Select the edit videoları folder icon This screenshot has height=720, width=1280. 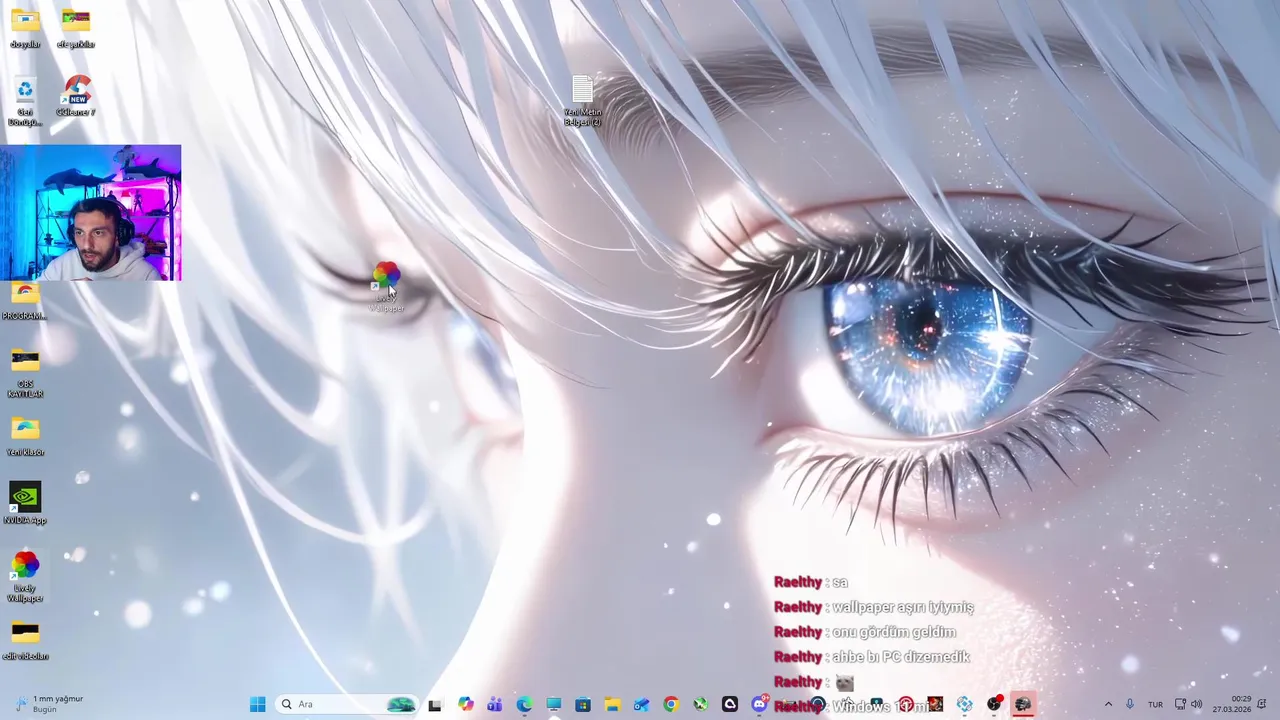pyautogui.click(x=25, y=641)
